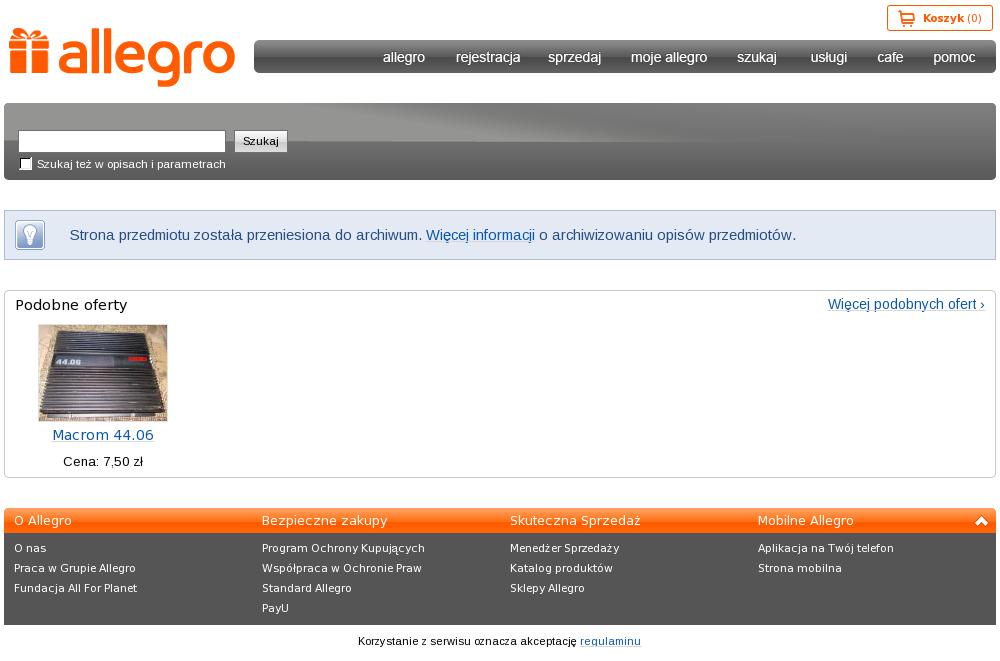The width and height of the screenshot is (1000, 661).
Task: Choose szukaj in the navigation bar
Action: pos(757,57)
